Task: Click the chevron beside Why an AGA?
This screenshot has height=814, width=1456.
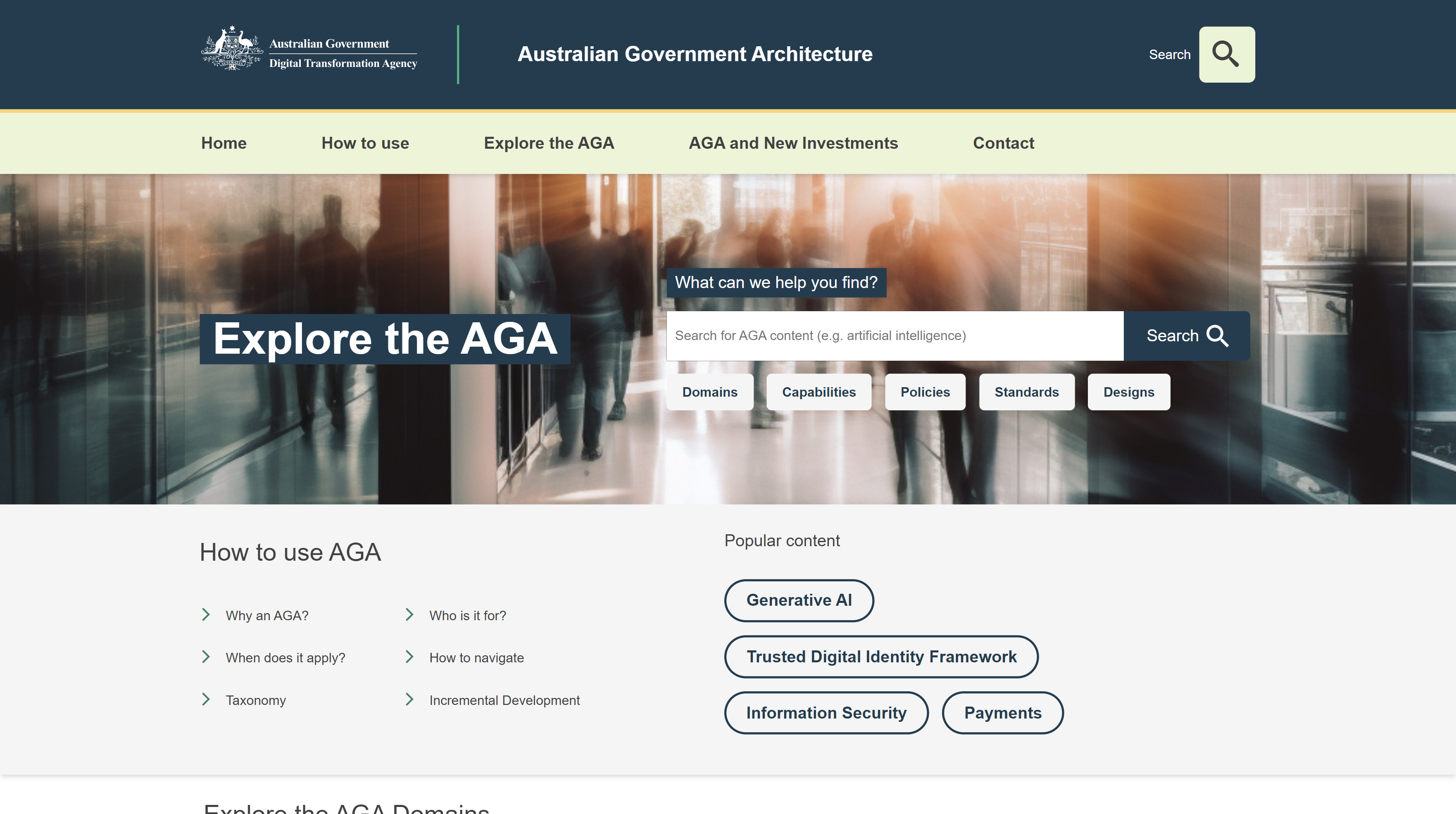Action: tap(206, 614)
